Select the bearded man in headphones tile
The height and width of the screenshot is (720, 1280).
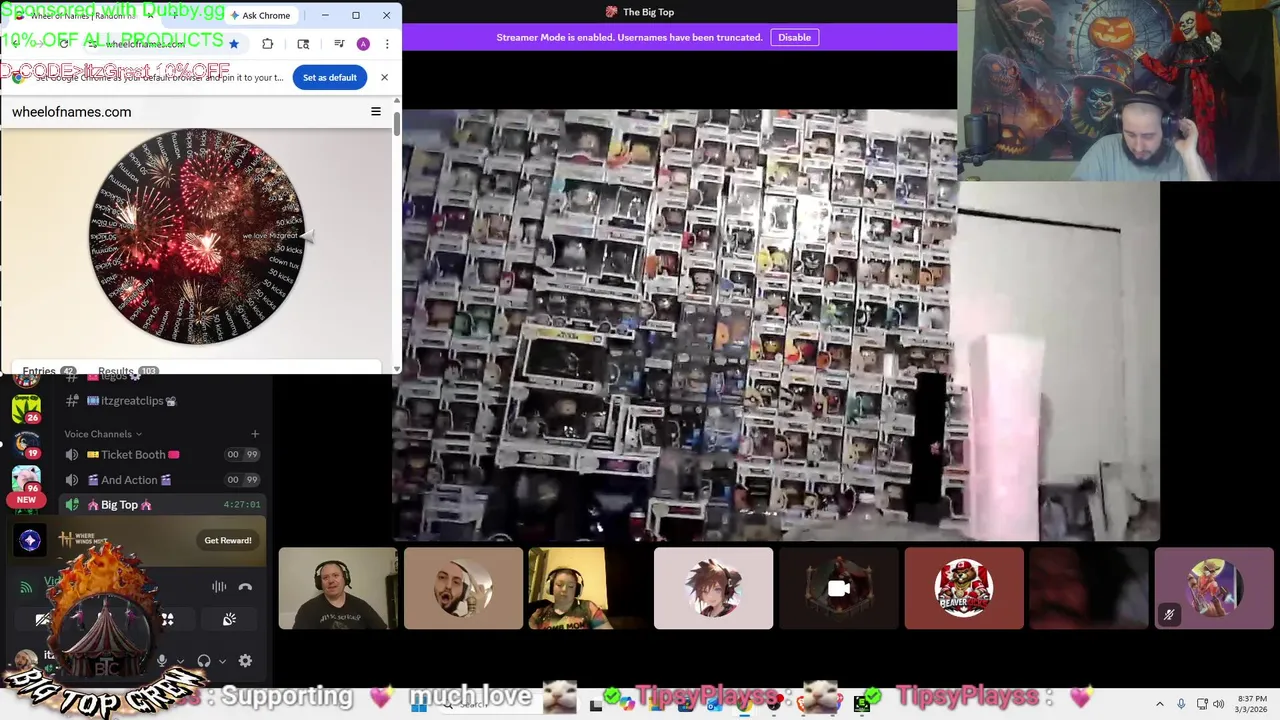coord(338,588)
